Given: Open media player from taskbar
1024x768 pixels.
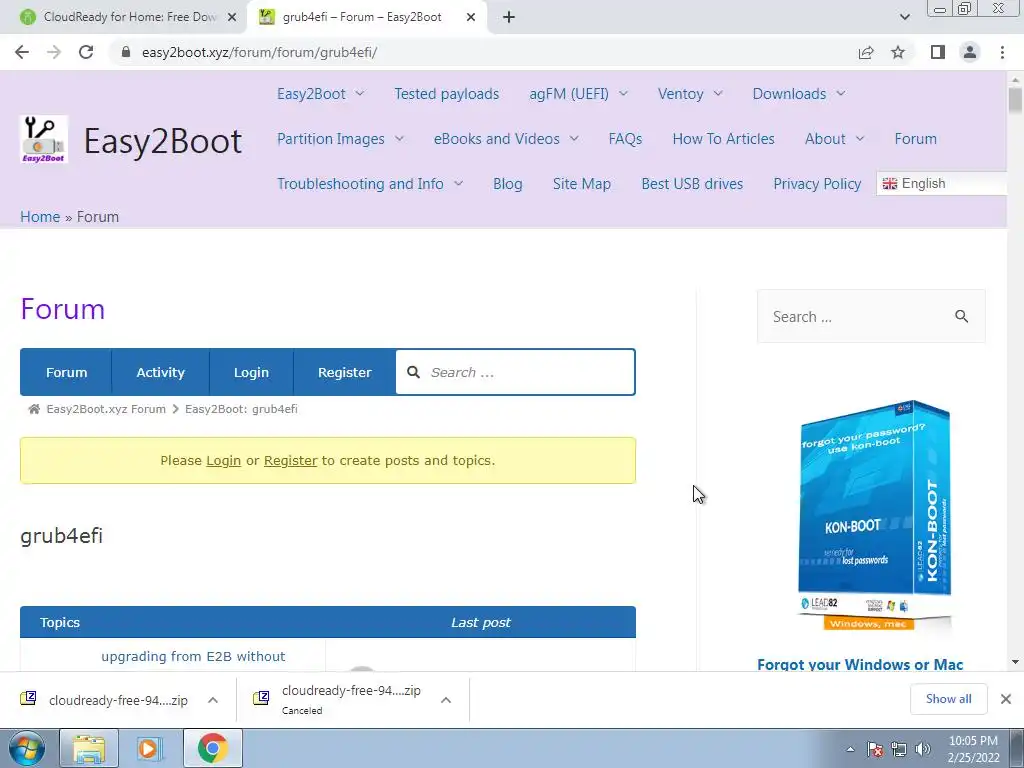Looking at the screenshot, I should click(150, 748).
